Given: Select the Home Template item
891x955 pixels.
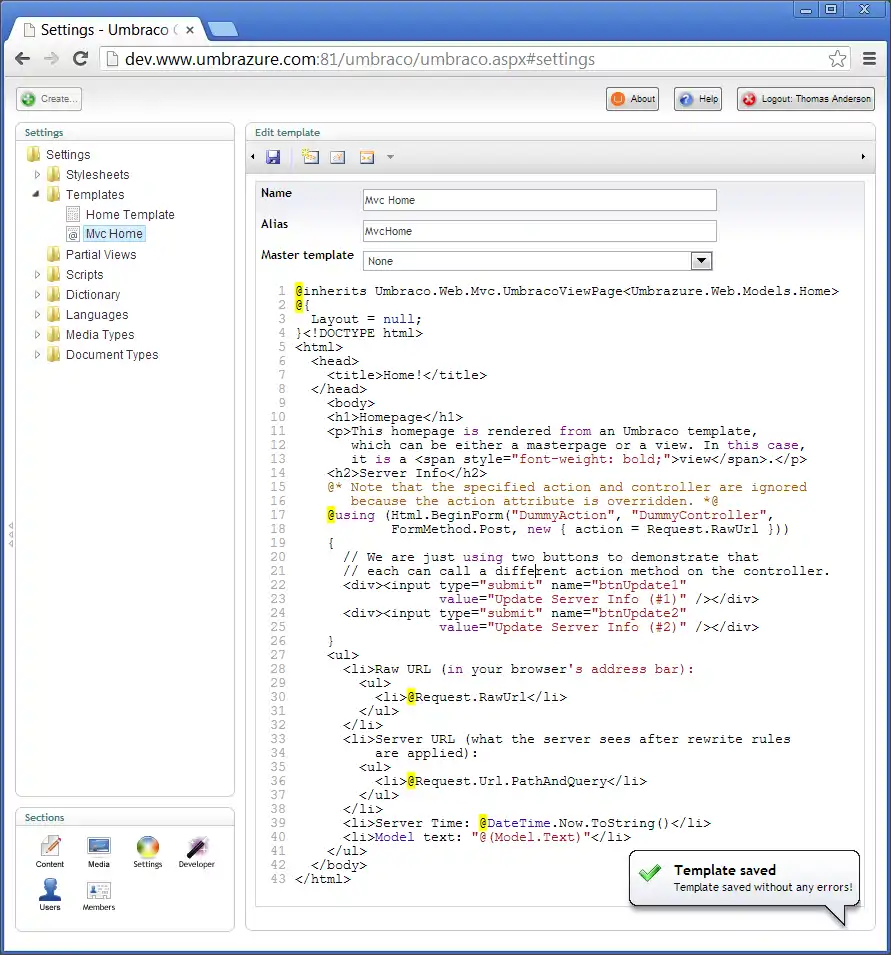Looking at the screenshot, I should (x=130, y=214).
